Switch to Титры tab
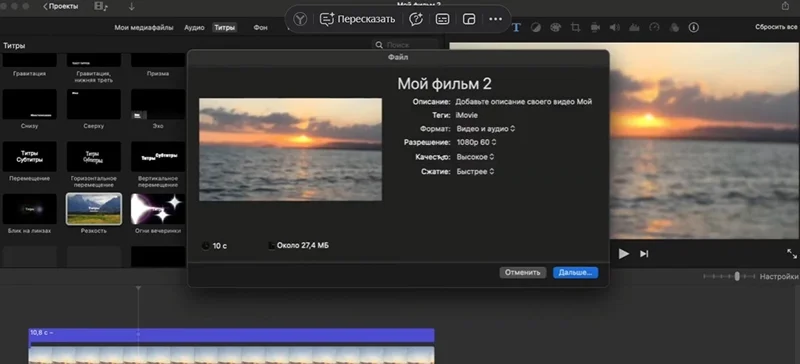 coord(224,28)
